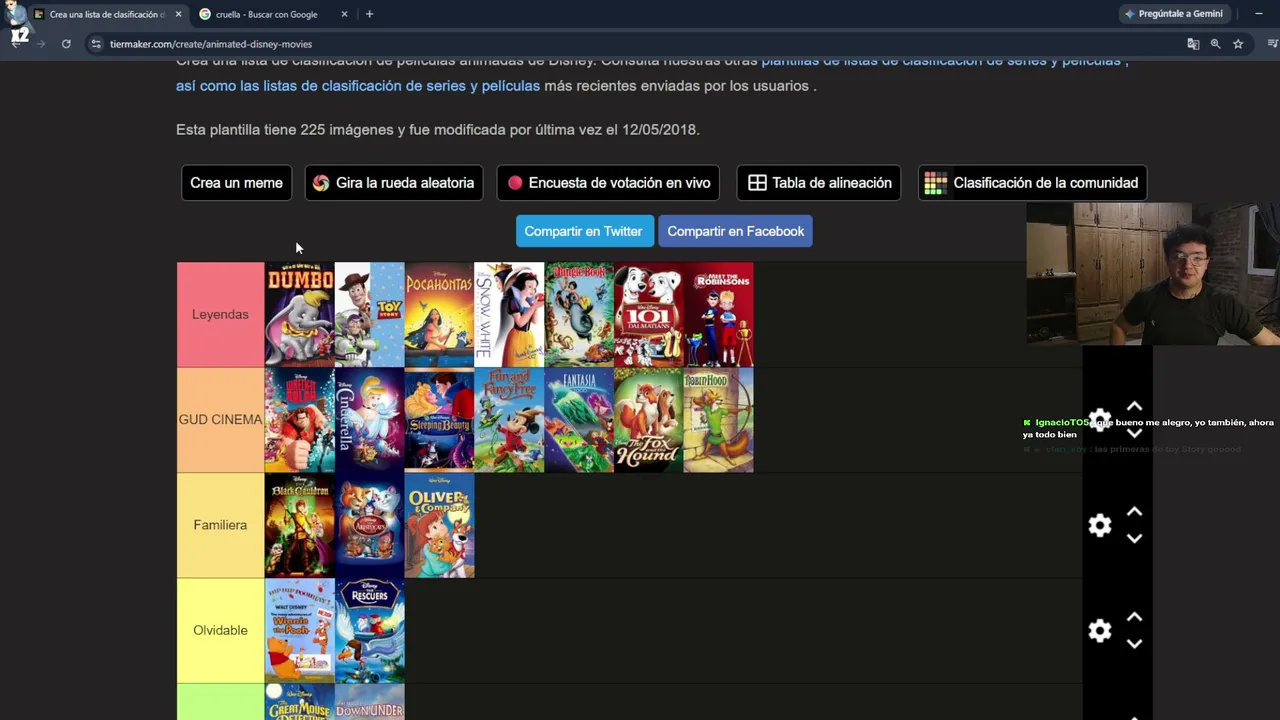Click the translate page icon
Image resolution: width=1280 pixels, height=720 pixels.
(x=1193, y=44)
